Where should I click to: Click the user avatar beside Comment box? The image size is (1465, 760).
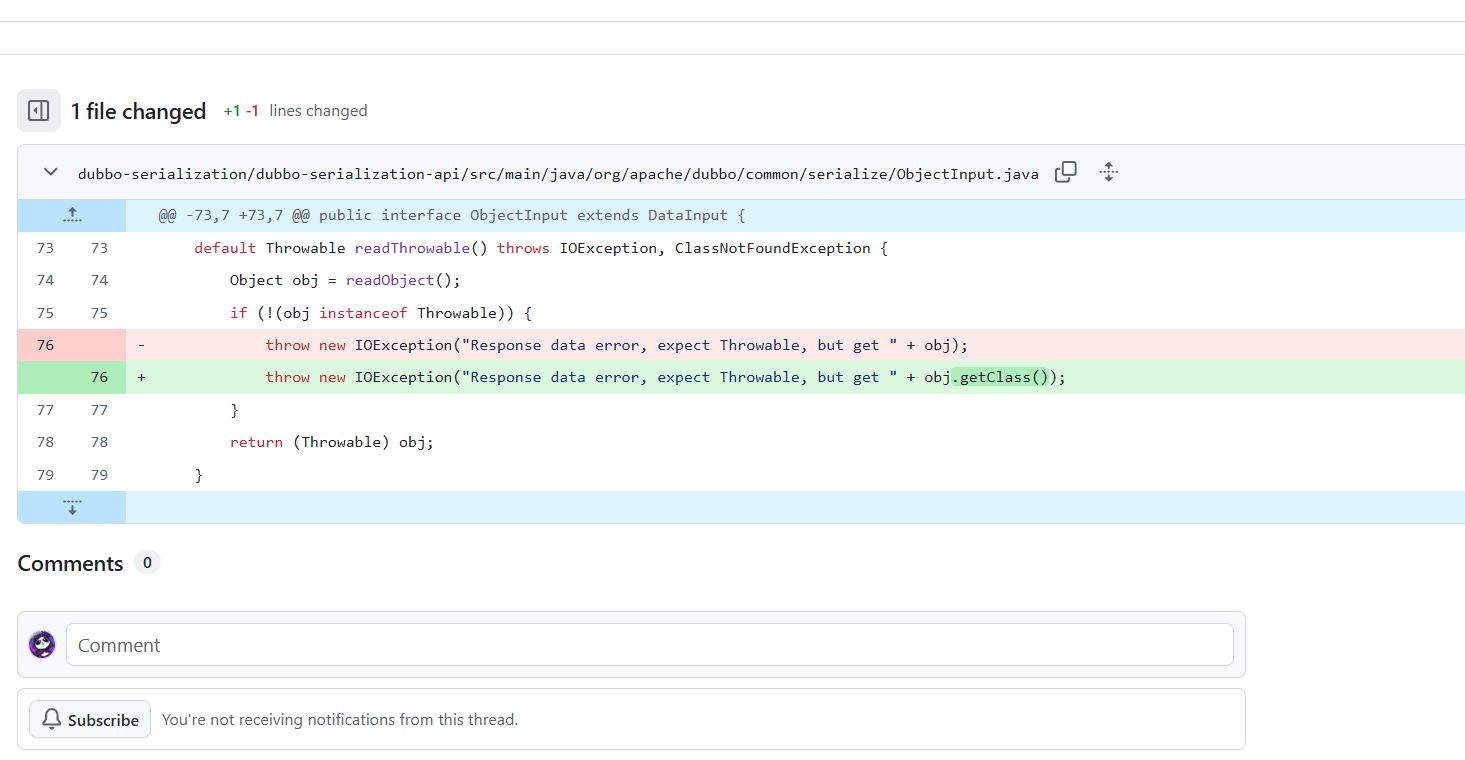click(42, 645)
